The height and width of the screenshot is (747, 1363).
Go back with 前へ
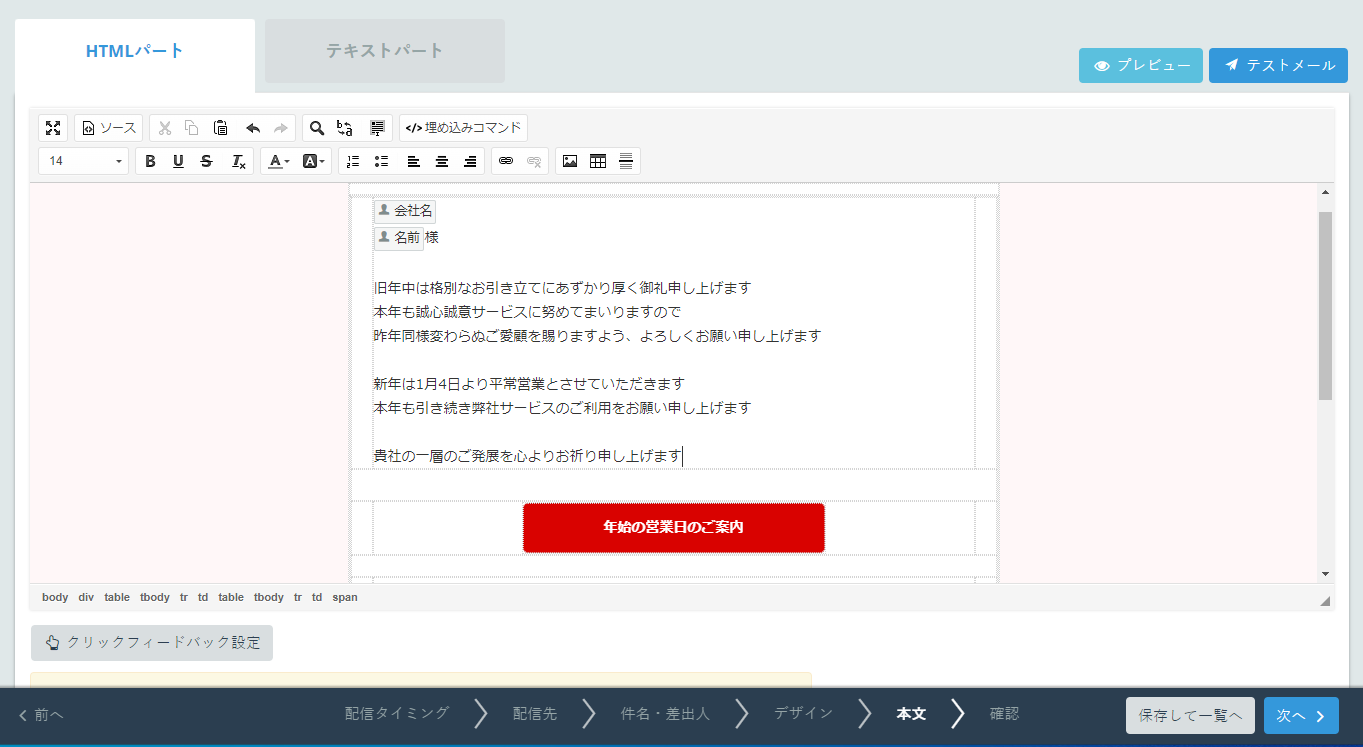pos(41,715)
